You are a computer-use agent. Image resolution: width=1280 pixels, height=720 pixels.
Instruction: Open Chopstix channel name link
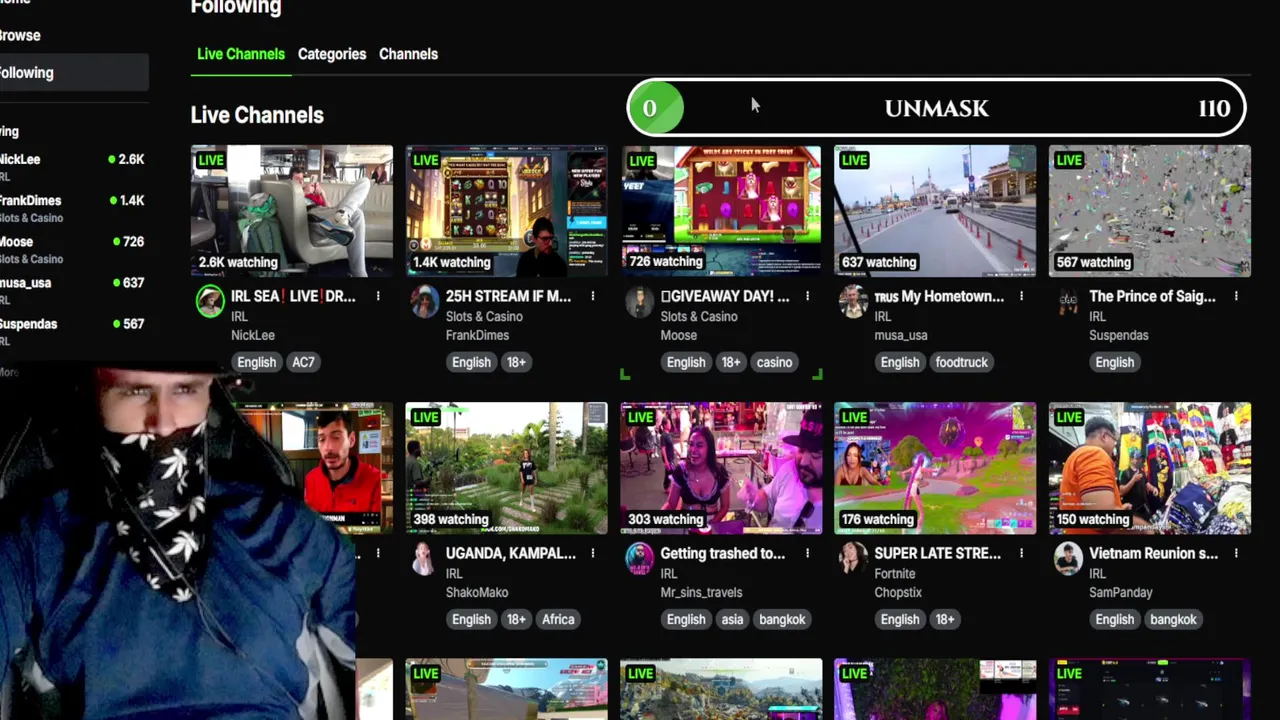(x=898, y=592)
